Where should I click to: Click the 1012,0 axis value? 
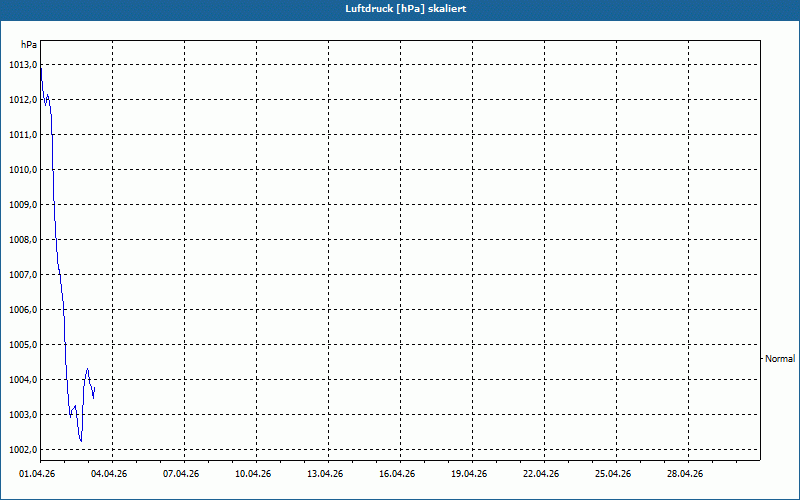[x=23, y=99]
